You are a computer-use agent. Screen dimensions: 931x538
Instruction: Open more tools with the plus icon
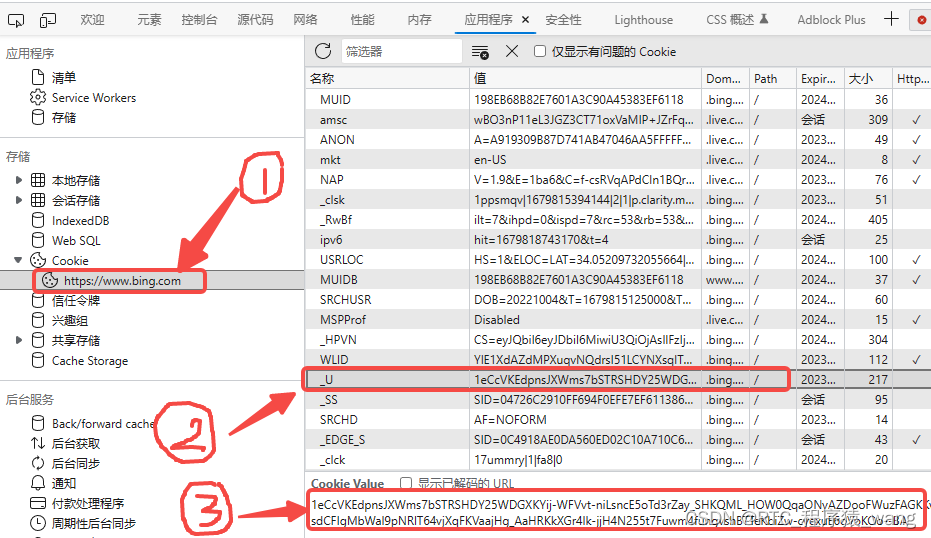tap(891, 19)
